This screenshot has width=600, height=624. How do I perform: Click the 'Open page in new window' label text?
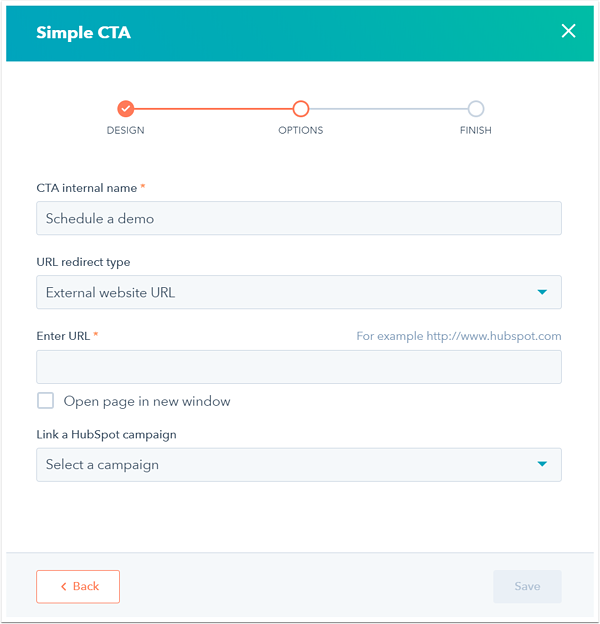coord(147,402)
